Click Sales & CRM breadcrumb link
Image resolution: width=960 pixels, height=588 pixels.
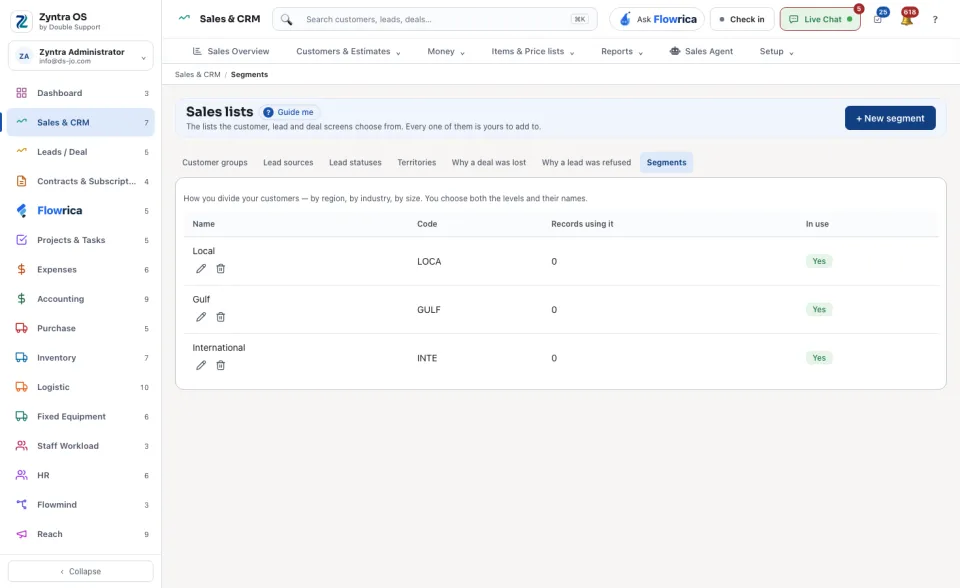pos(197,75)
